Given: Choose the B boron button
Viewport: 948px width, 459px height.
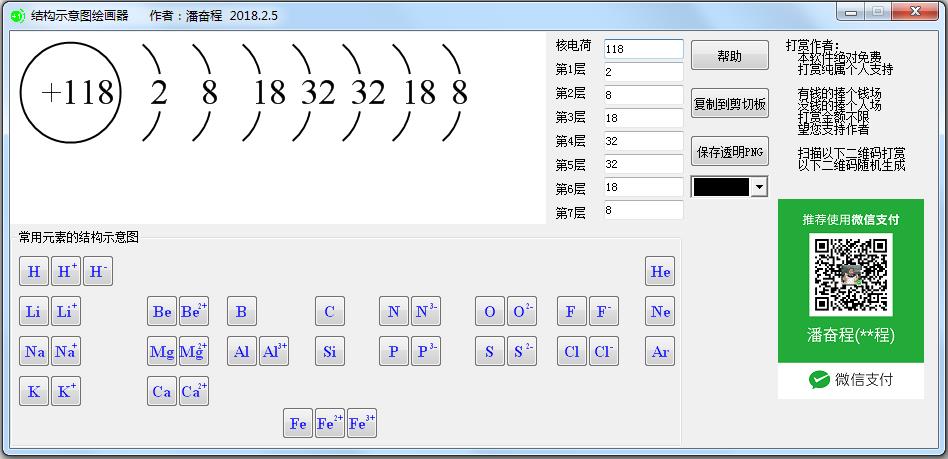Looking at the screenshot, I should pyautogui.click(x=242, y=311).
